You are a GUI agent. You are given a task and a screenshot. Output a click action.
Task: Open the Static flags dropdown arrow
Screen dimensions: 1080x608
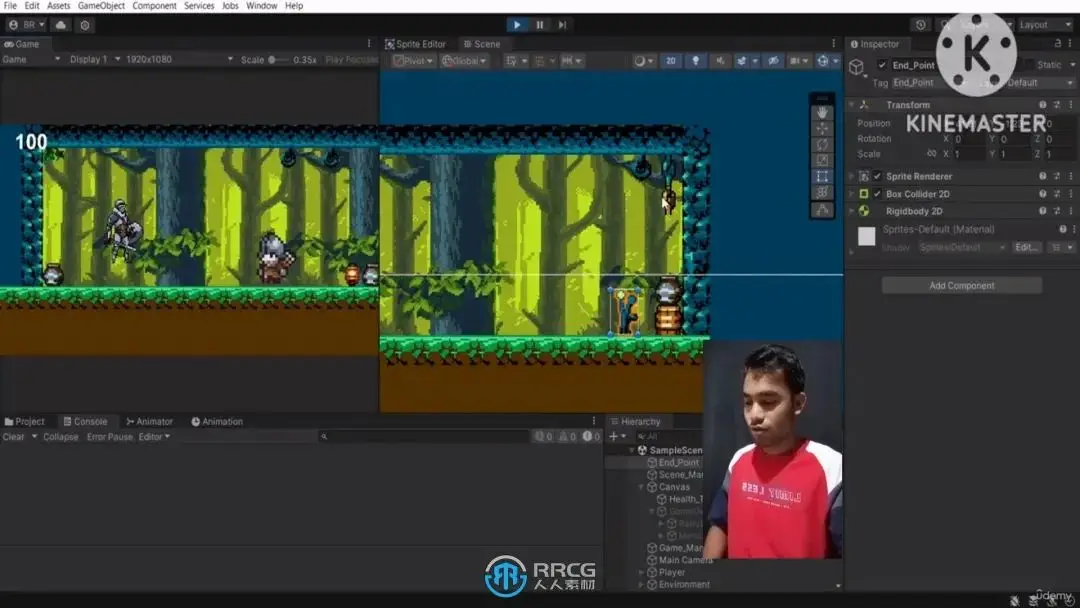[1072, 65]
